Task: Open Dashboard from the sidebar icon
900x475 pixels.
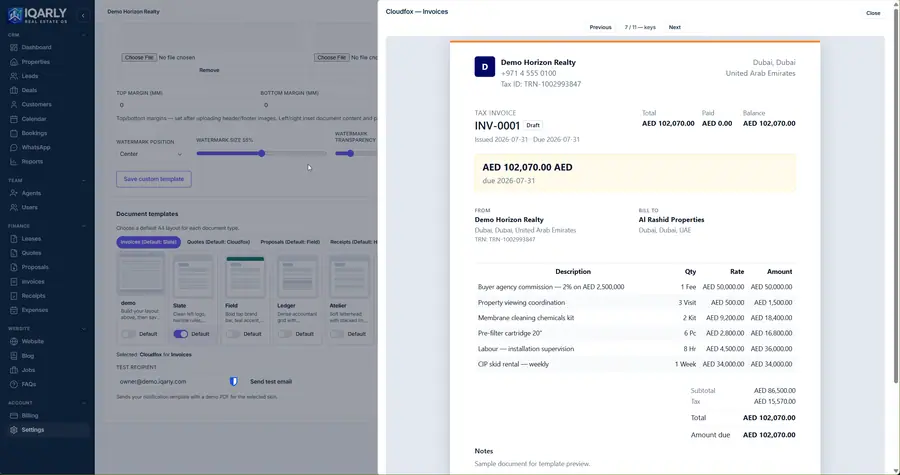Action: click(x=14, y=48)
